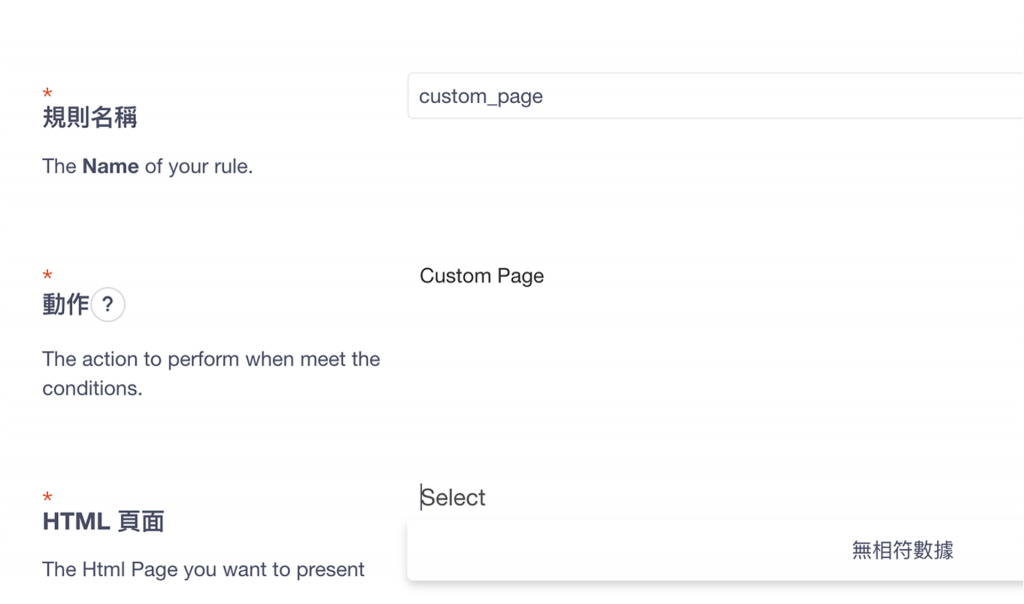Click the bold word Name in description
The image size is (1024, 604).
tap(110, 167)
